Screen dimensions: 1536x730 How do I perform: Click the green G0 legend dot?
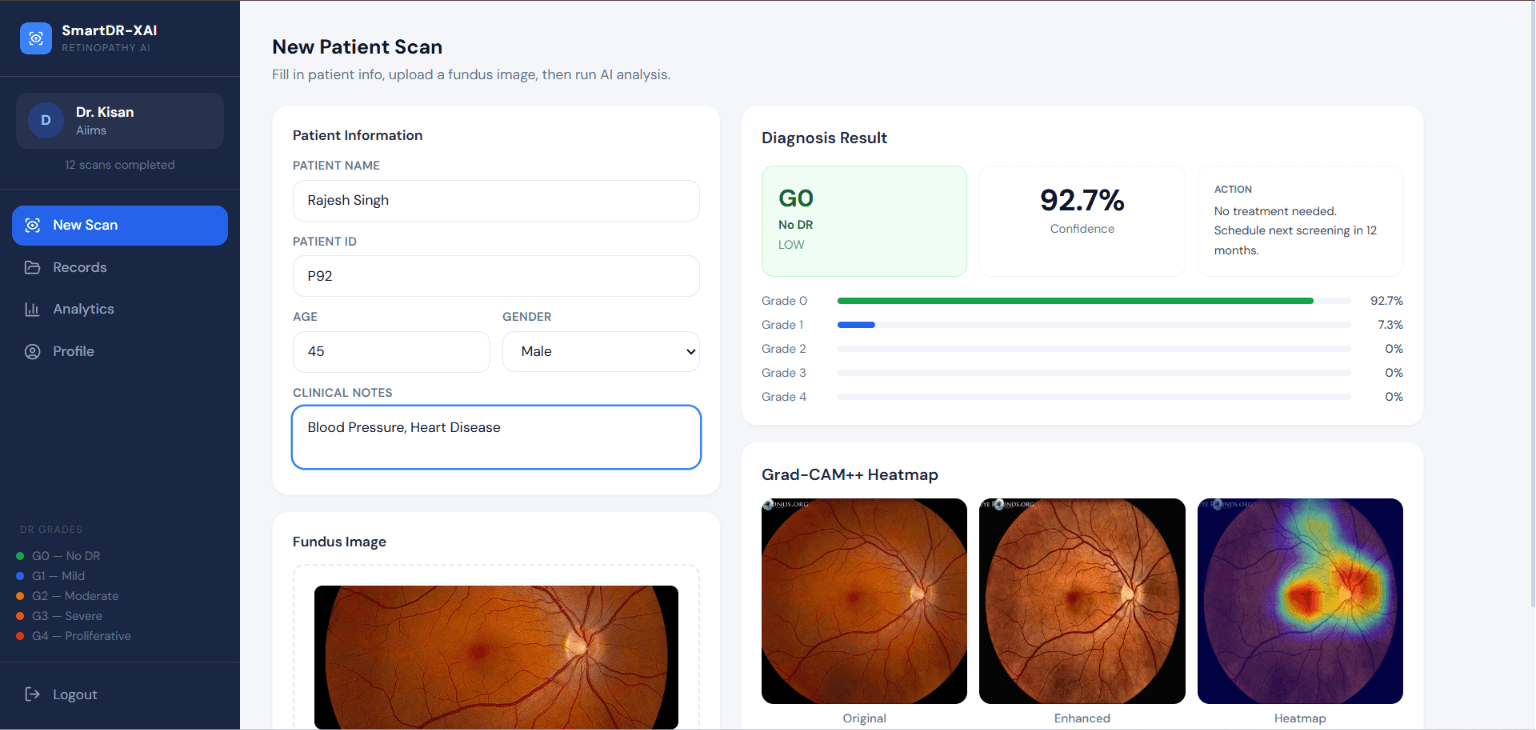[x=21, y=556]
